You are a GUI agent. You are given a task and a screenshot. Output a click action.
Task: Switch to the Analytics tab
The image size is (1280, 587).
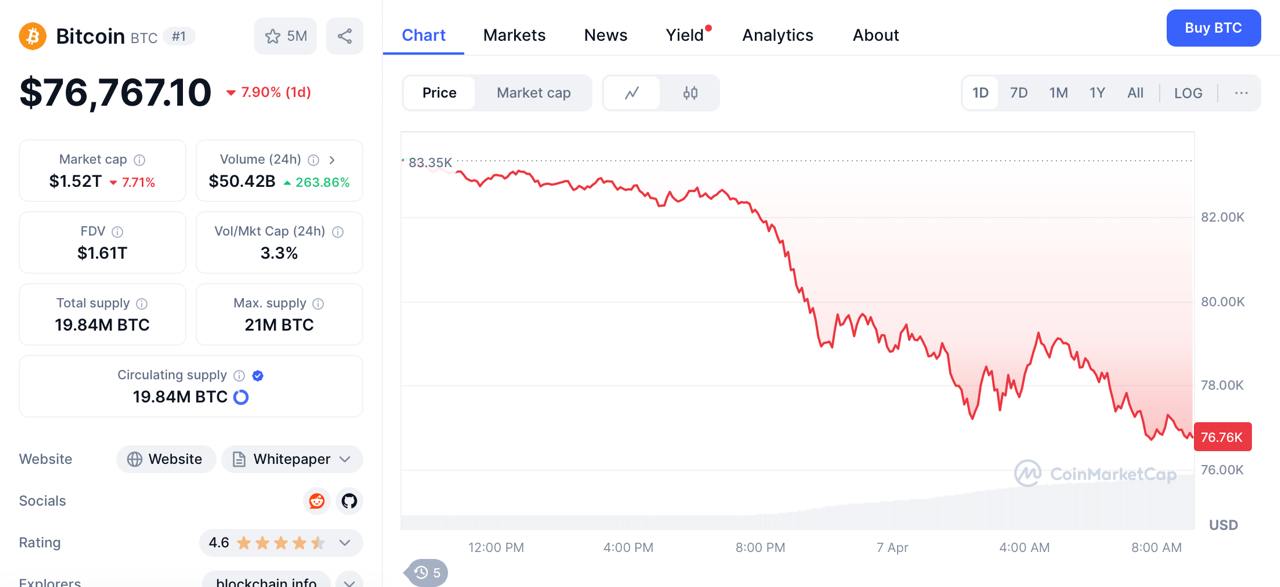(x=777, y=35)
